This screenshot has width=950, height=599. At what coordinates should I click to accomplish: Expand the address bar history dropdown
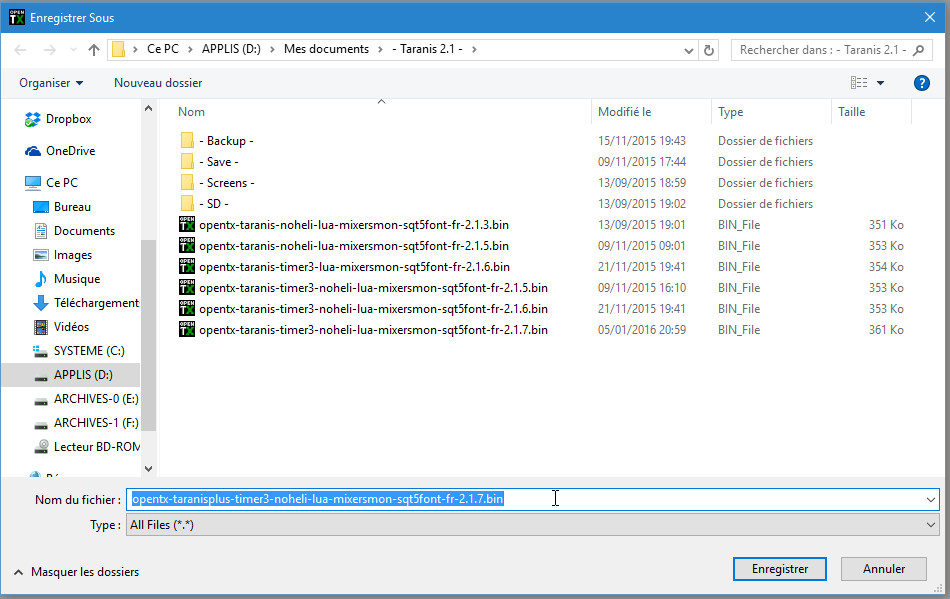[688, 50]
